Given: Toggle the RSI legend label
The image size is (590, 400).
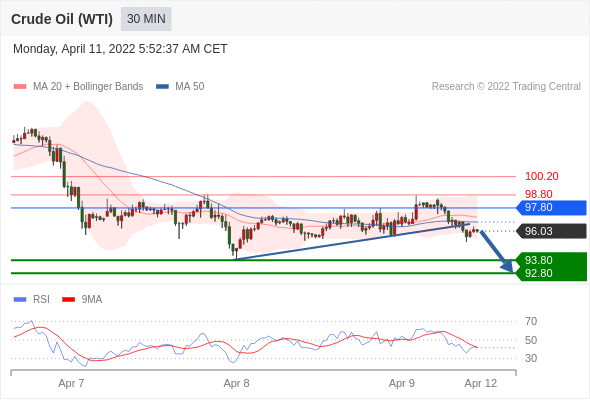Looking at the screenshot, I should (x=41, y=299).
